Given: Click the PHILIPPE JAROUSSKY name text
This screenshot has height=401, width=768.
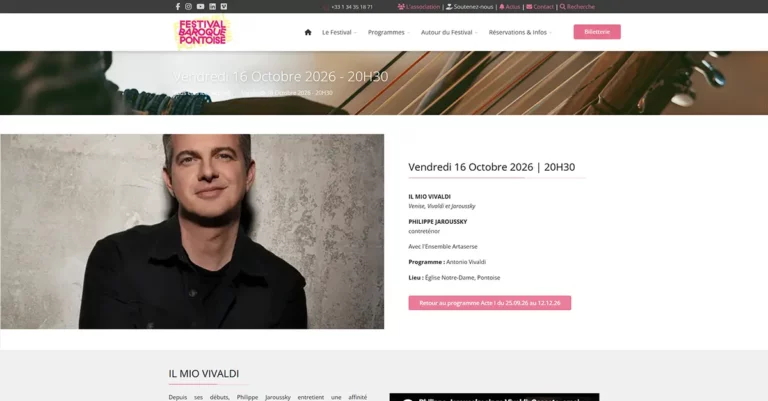Looking at the screenshot, I should [x=438, y=222].
